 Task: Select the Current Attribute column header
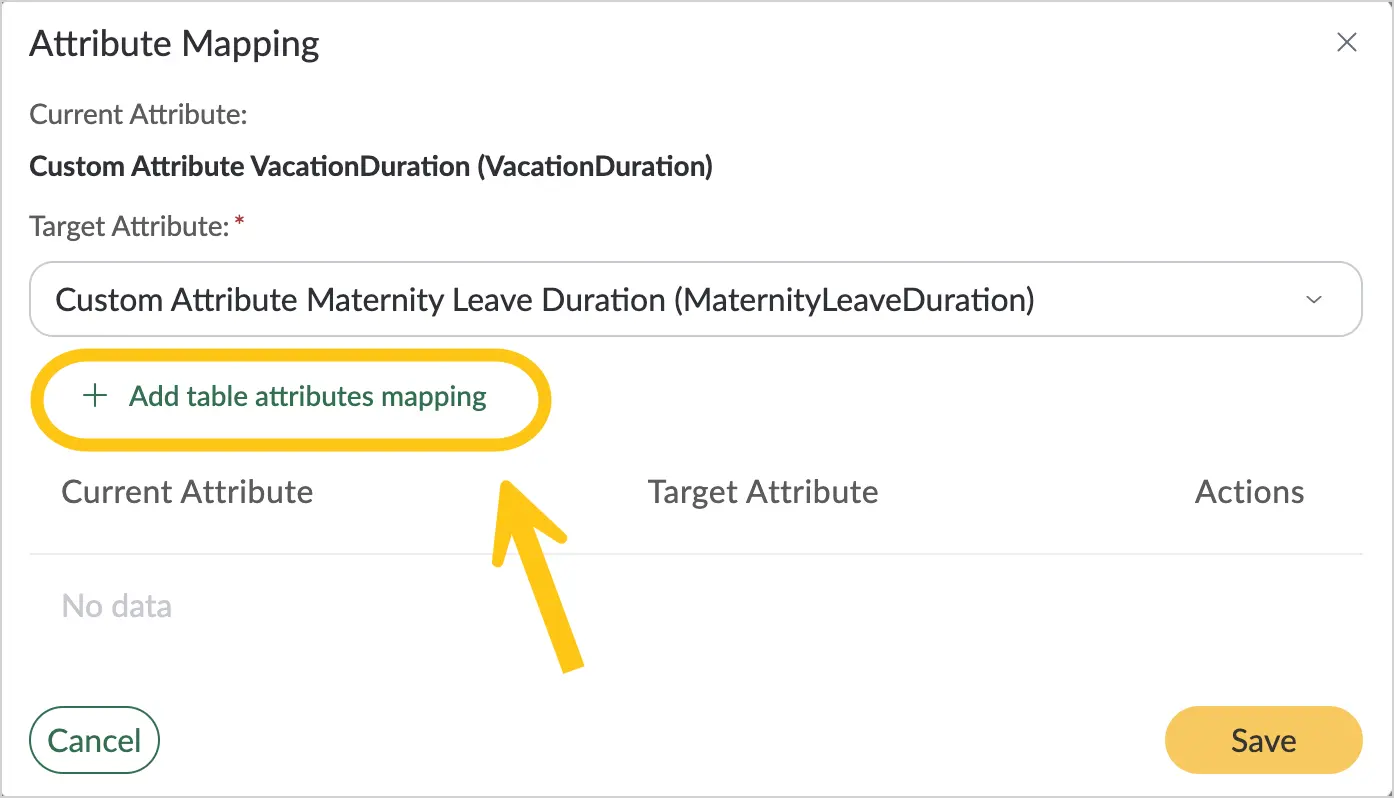point(187,492)
